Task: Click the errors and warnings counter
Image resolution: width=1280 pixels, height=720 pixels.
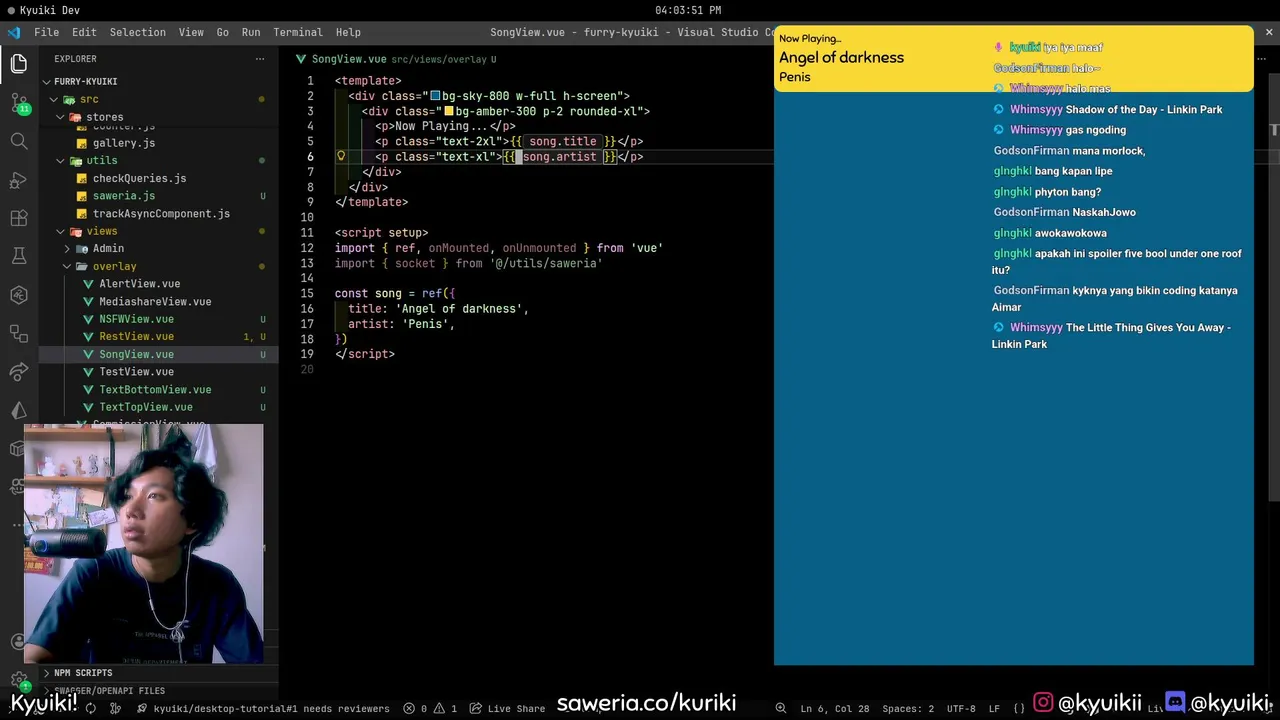Action: tap(430, 708)
